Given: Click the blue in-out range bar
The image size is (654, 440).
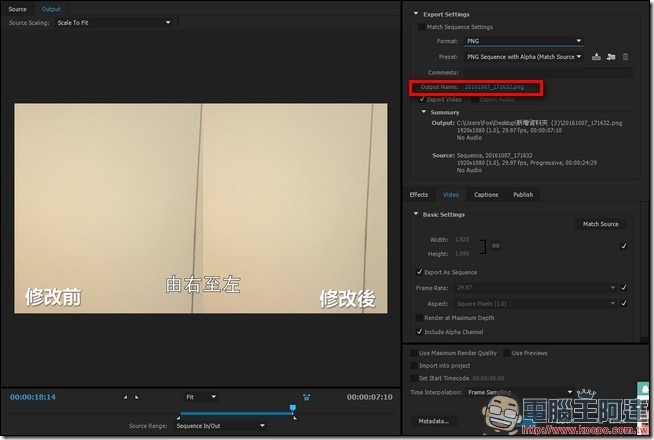Looking at the screenshot, I should click(236, 413).
